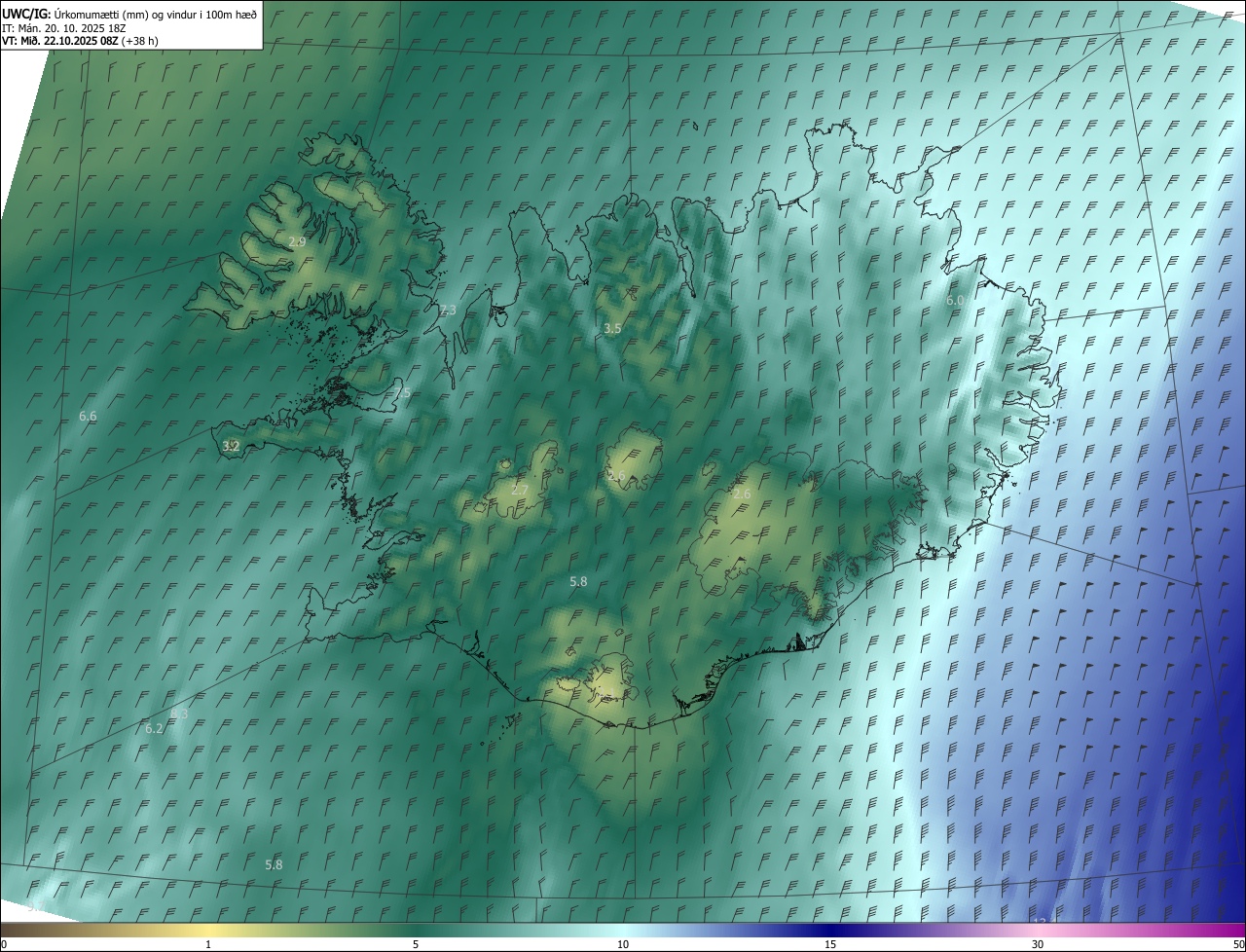The height and width of the screenshot is (952, 1246).
Task: Click the "VT: Mið. 22.10.2025 08Z (+38 h)" line
Action: click(x=80, y=41)
